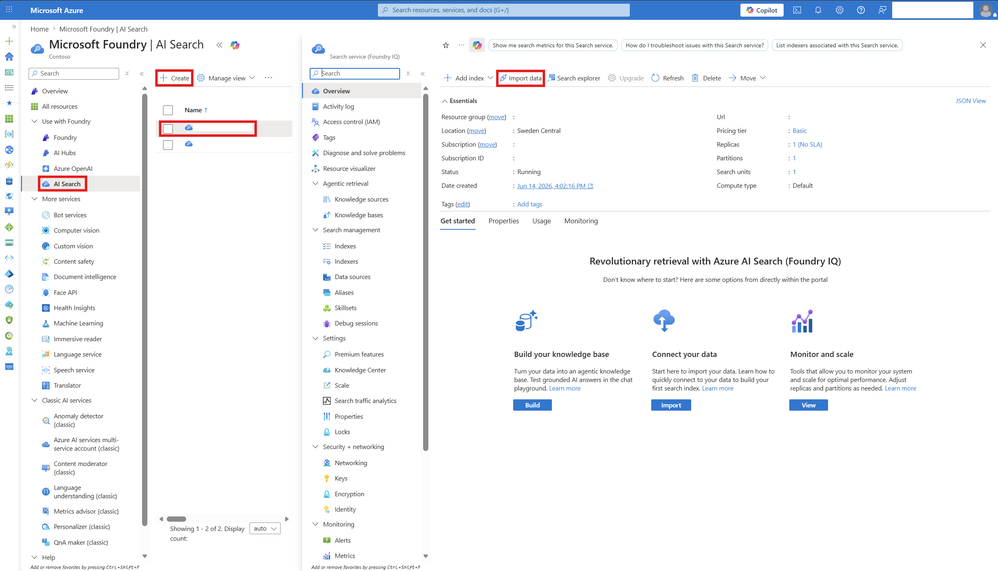Click Add tags link

click(x=530, y=204)
